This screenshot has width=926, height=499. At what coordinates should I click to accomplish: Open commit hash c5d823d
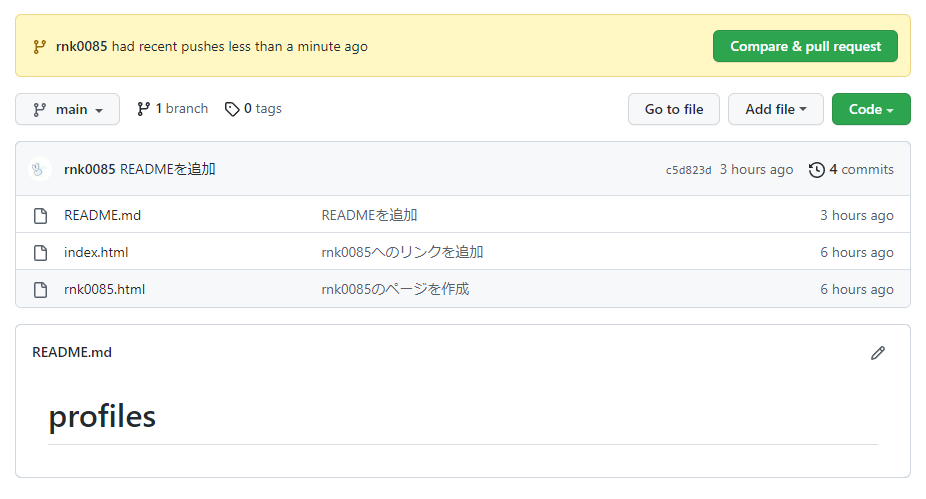click(689, 170)
